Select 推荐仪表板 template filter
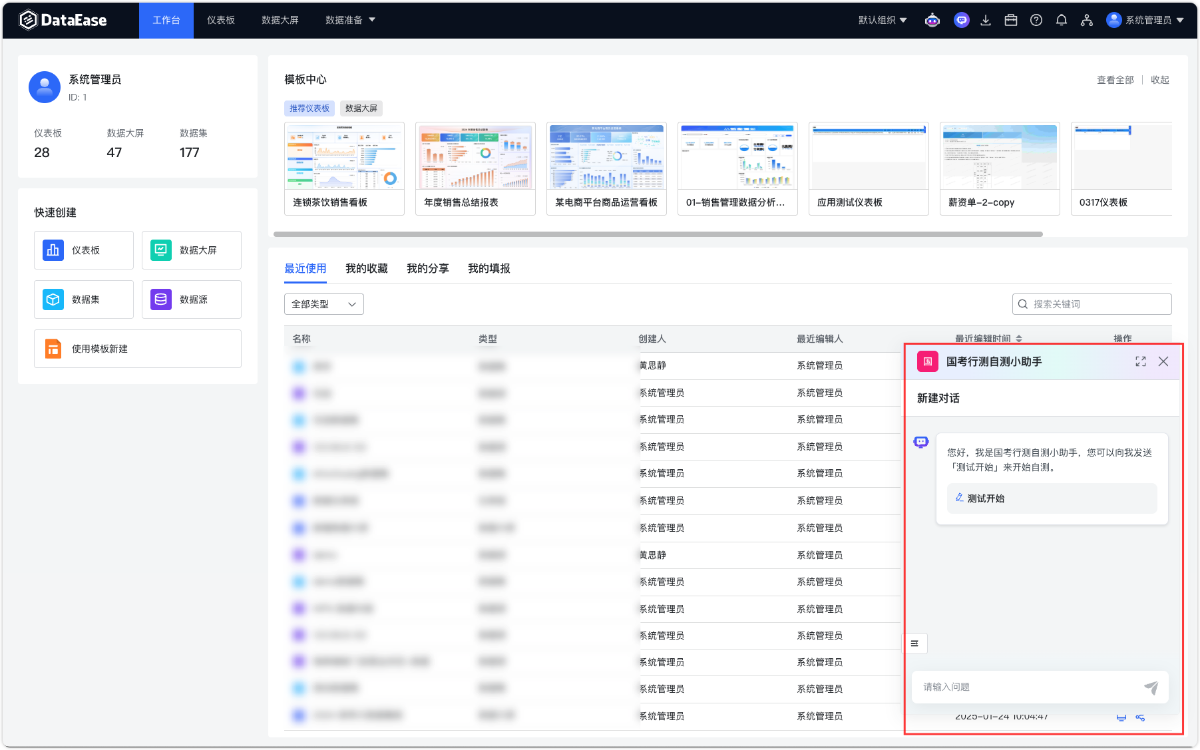 pyautogui.click(x=309, y=108)
